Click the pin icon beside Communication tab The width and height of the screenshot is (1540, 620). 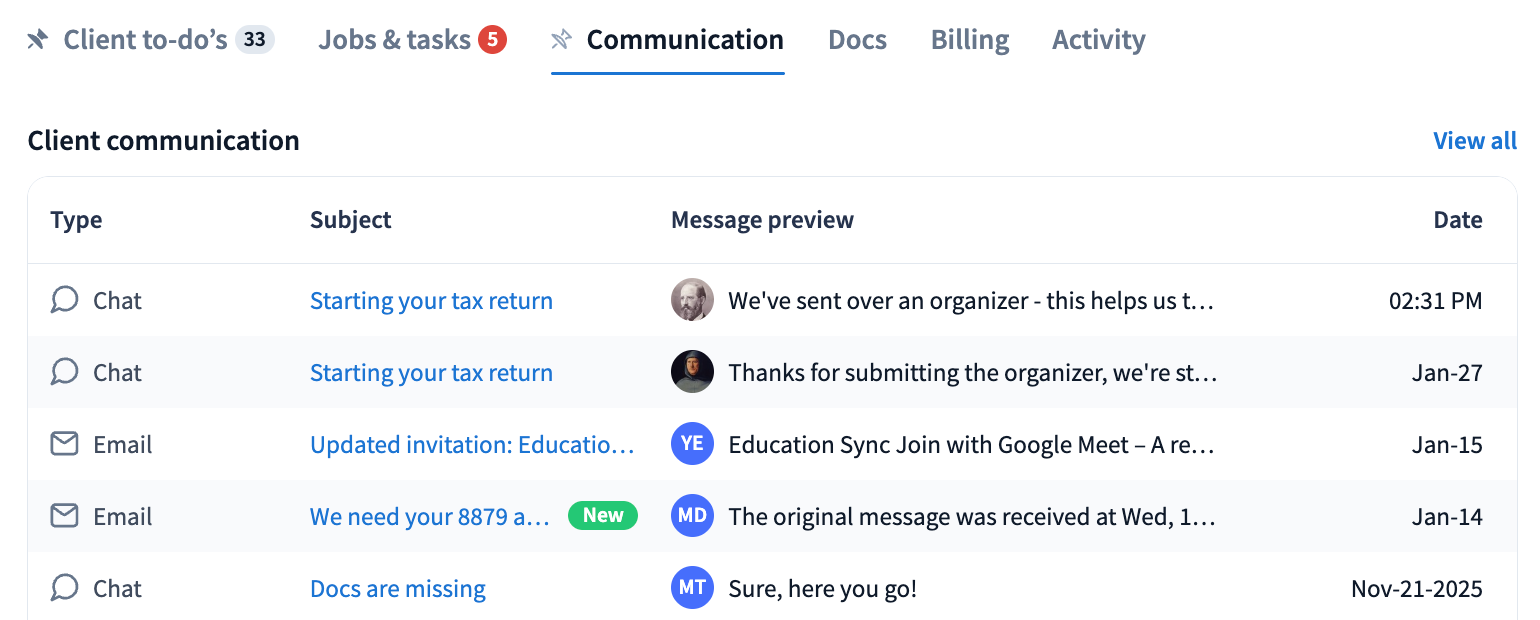[562, 40]
